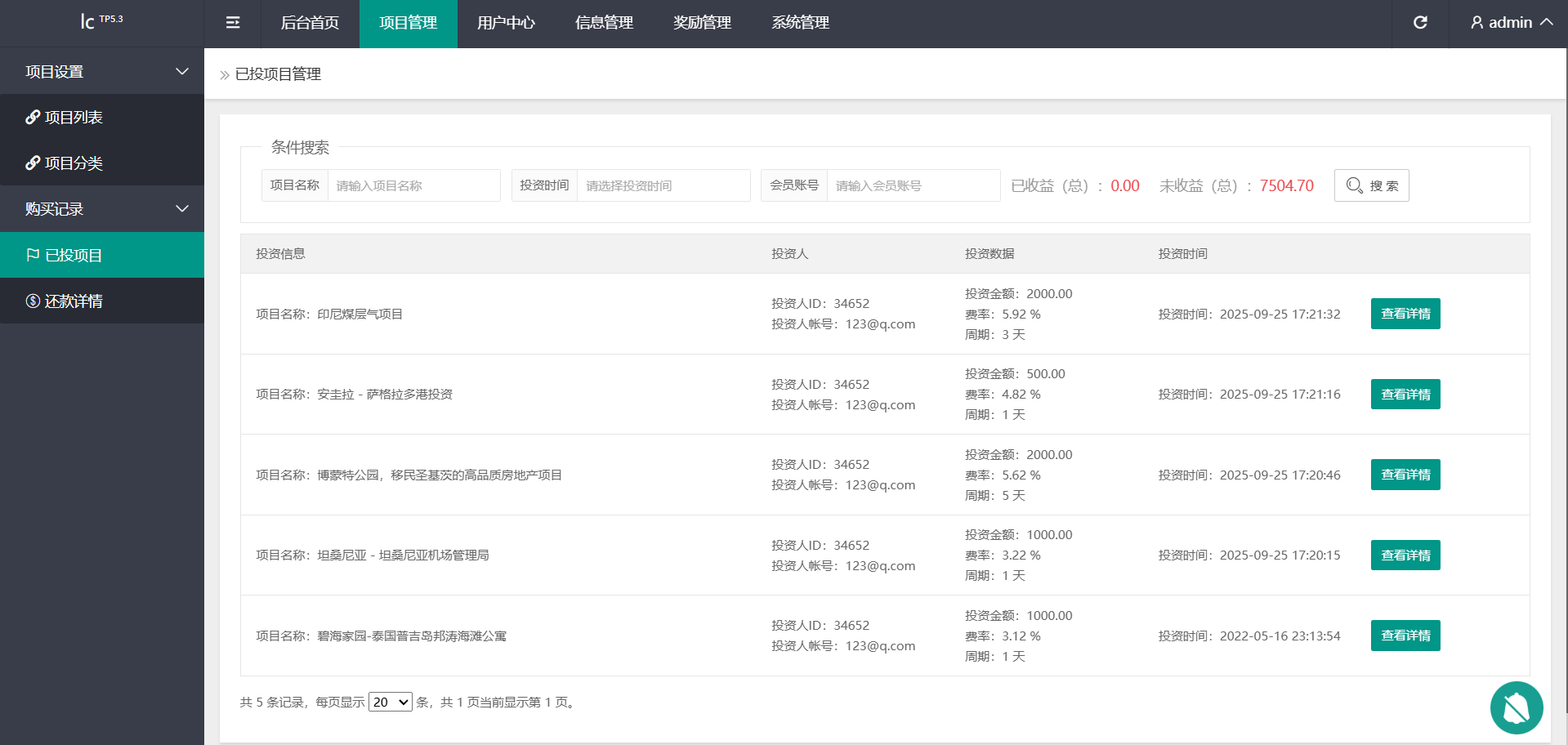This screenshot has width=1568, height=745.
Task: Collapse the 购买记录 sidebar section
Action: coord(182,209)
